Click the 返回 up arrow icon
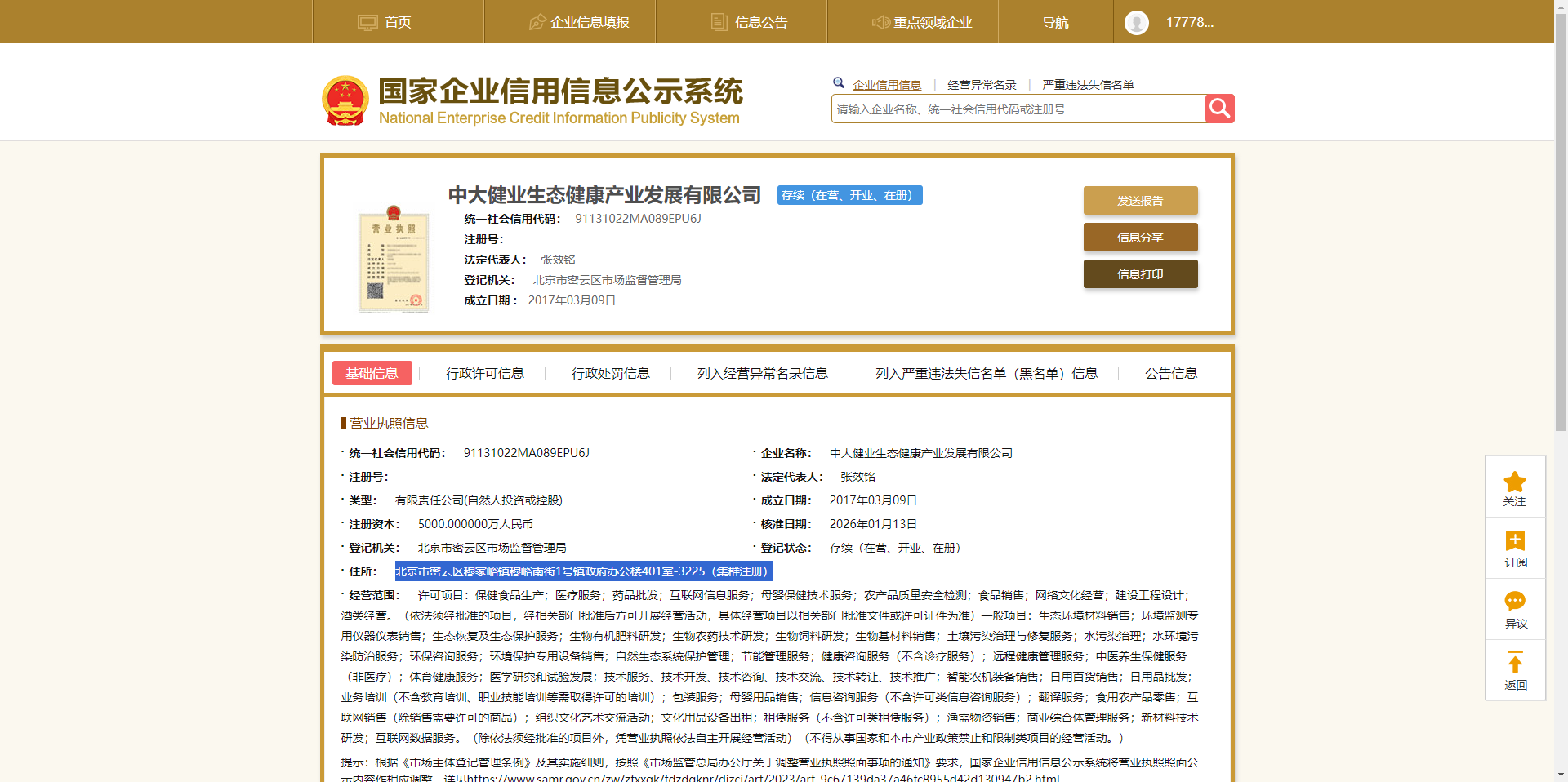This screenshot has width=1568, height=782. click(x=1515, y=663)
